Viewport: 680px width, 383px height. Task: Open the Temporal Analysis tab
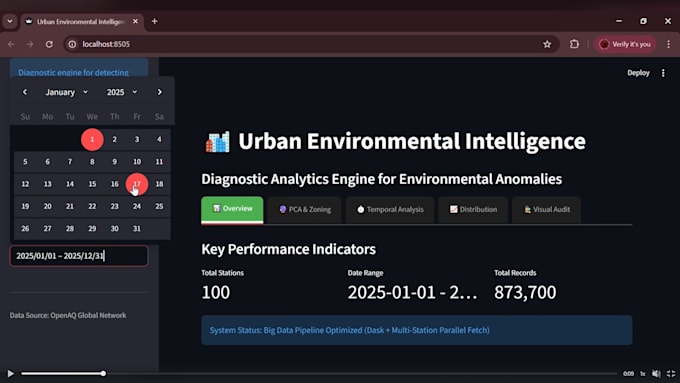click(390, 210)
